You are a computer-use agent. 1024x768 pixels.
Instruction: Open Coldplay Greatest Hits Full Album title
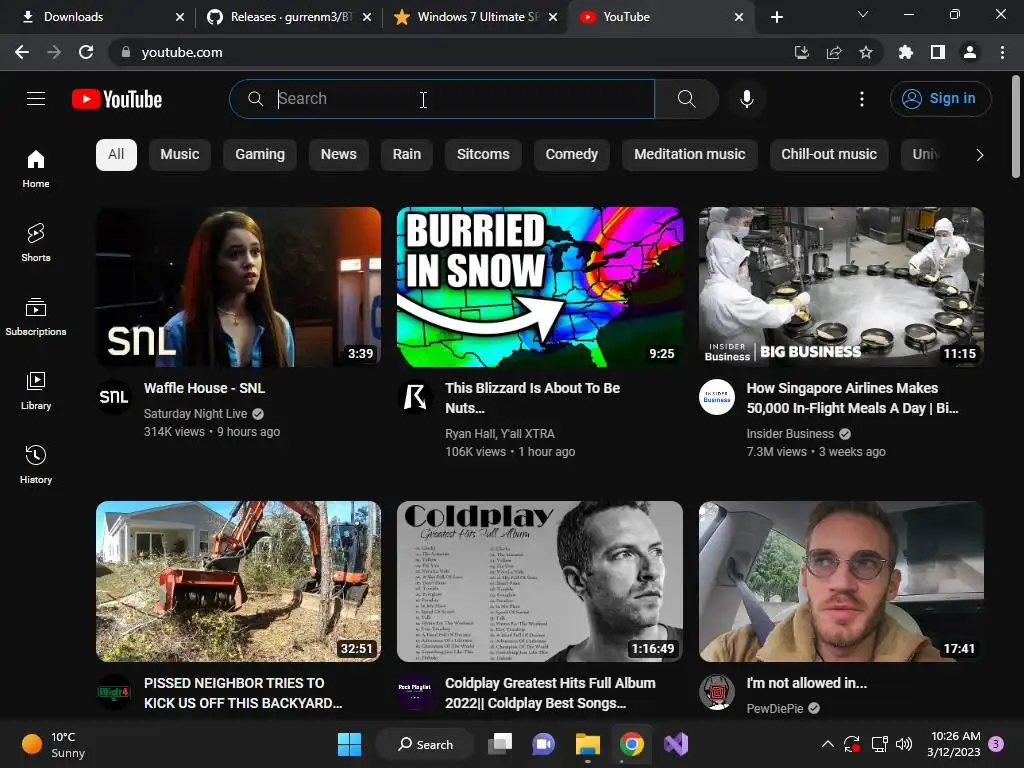[550, 693]
